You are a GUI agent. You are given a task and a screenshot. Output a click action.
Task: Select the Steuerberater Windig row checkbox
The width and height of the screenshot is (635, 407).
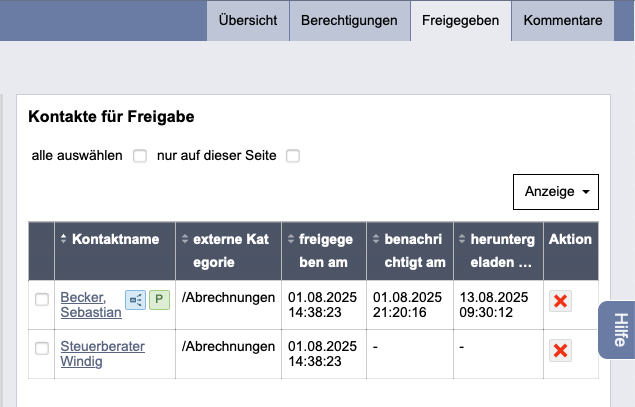pos(42,348)
